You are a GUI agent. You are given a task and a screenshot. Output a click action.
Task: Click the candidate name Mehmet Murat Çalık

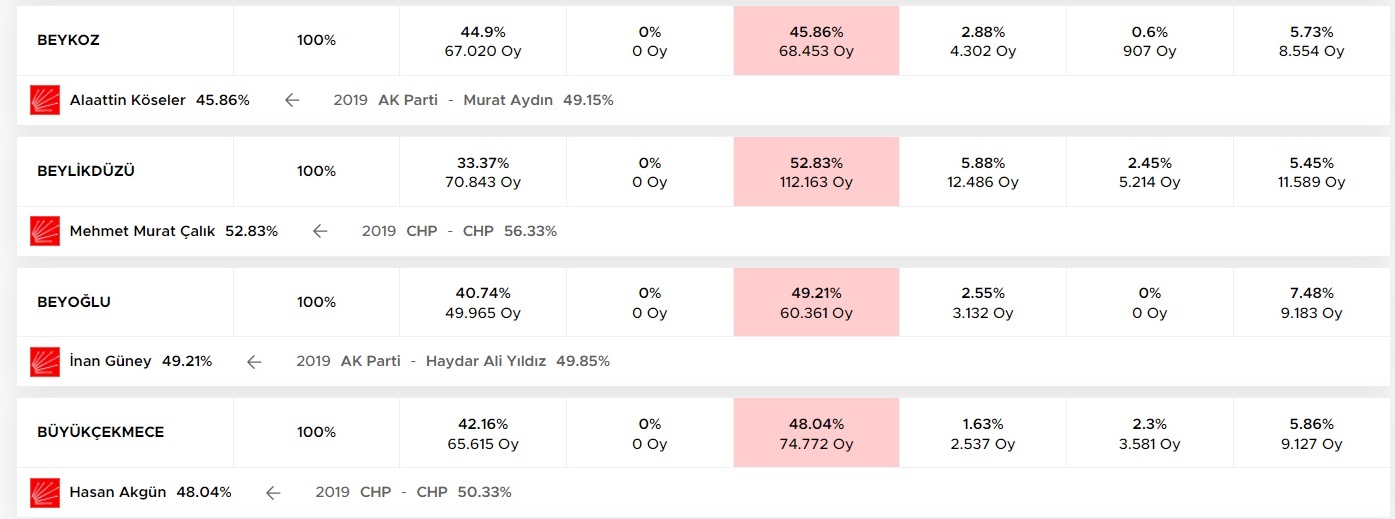[142, 231]
